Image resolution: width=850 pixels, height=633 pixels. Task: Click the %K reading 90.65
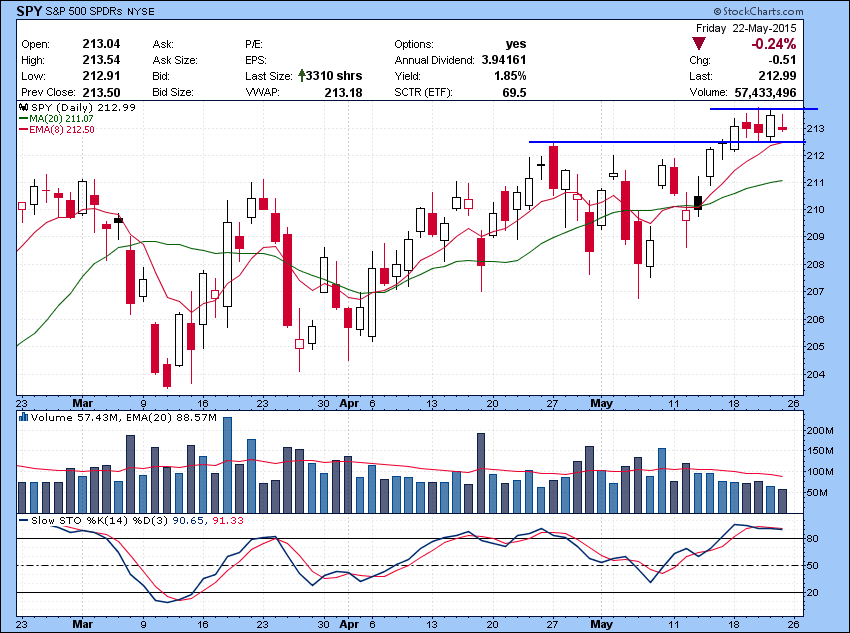coord(188,520)
